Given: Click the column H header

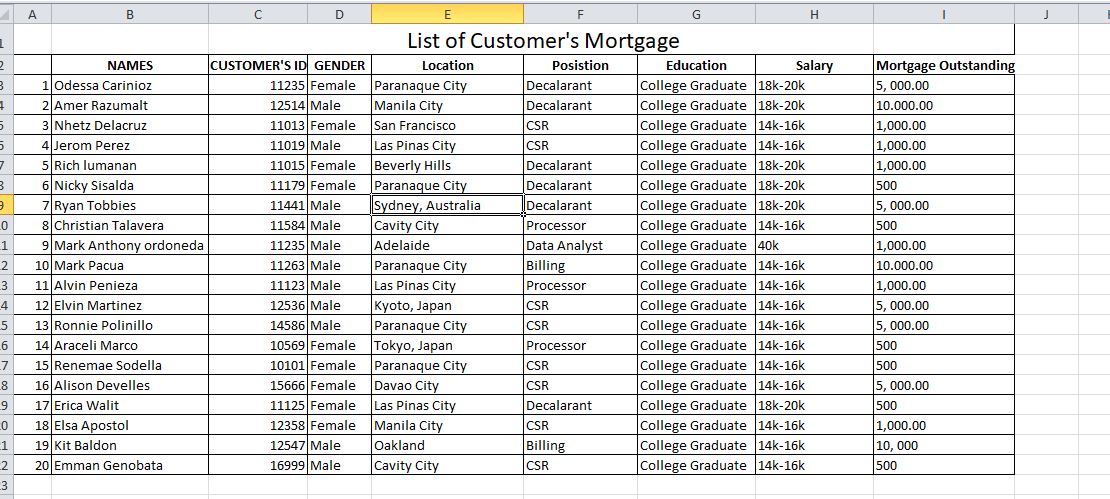Looking at the screenshot, I should coord(814,14).
